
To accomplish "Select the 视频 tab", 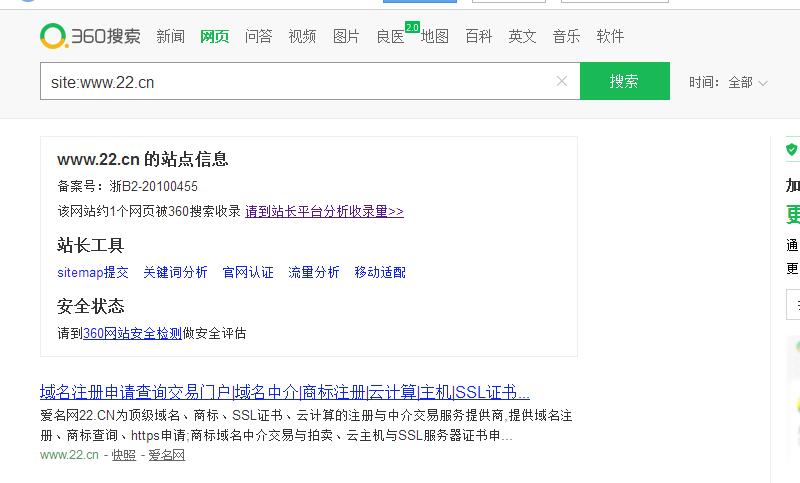I will click(x=302, y=37).
